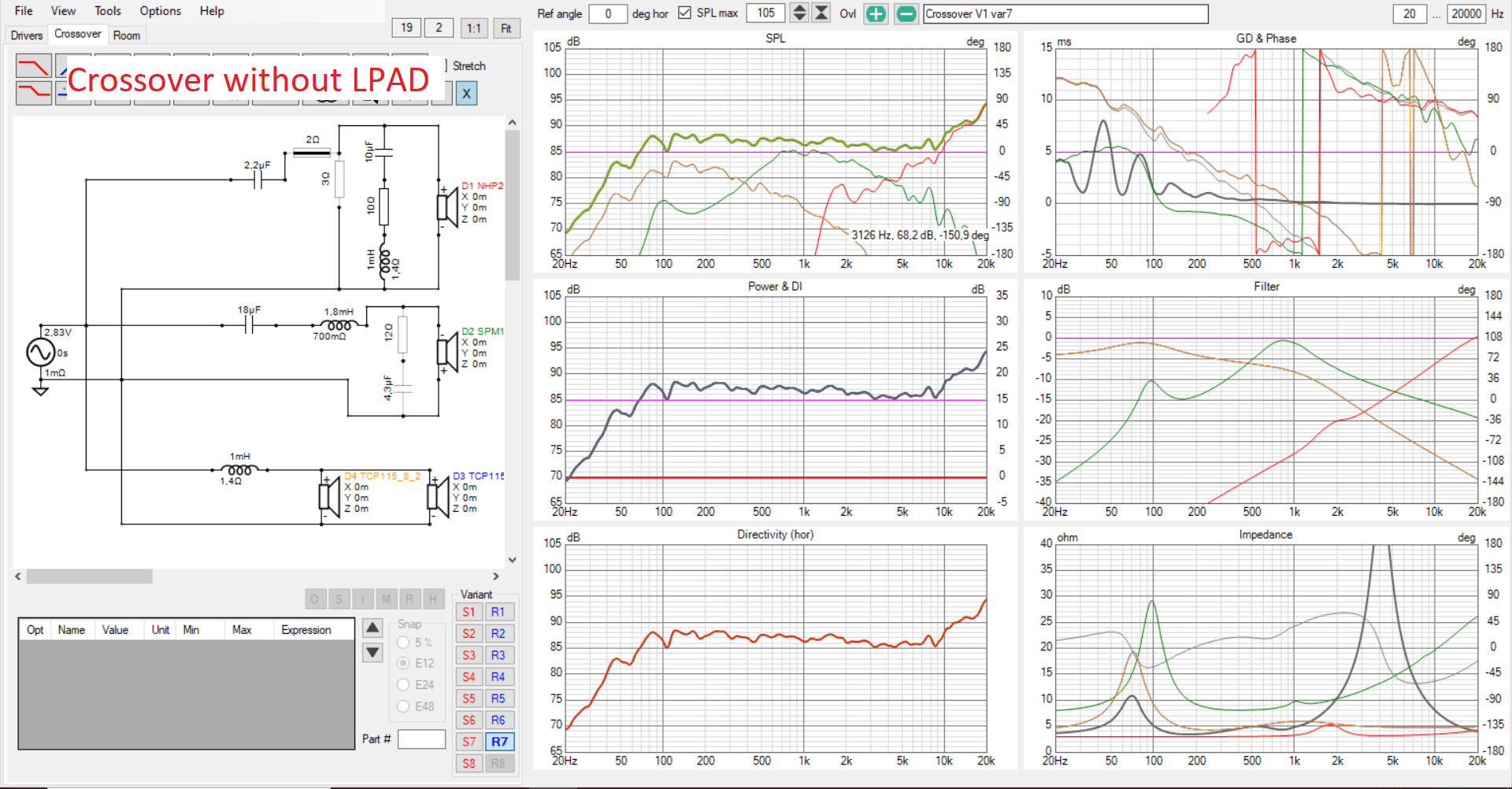Select the 5 % snap radio button

(403, 642)
